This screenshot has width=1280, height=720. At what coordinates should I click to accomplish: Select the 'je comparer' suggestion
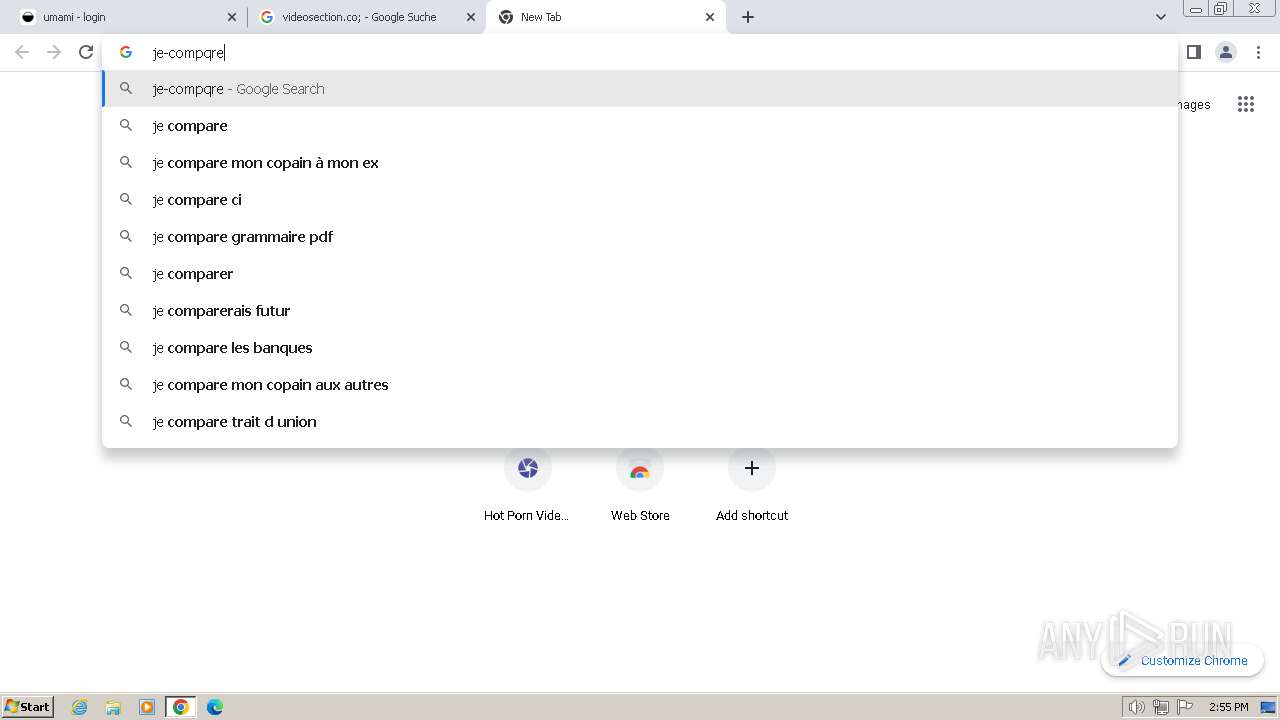coord(640,274)
